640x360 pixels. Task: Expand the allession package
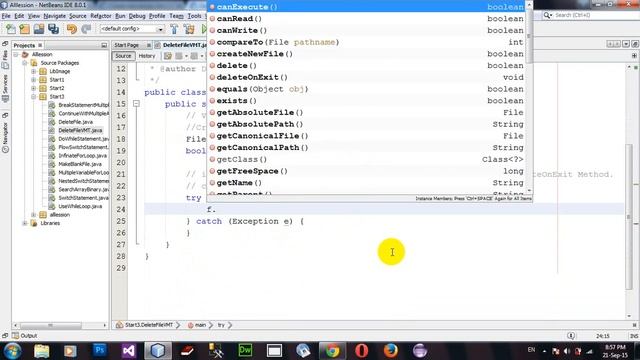tap(34, 215)
